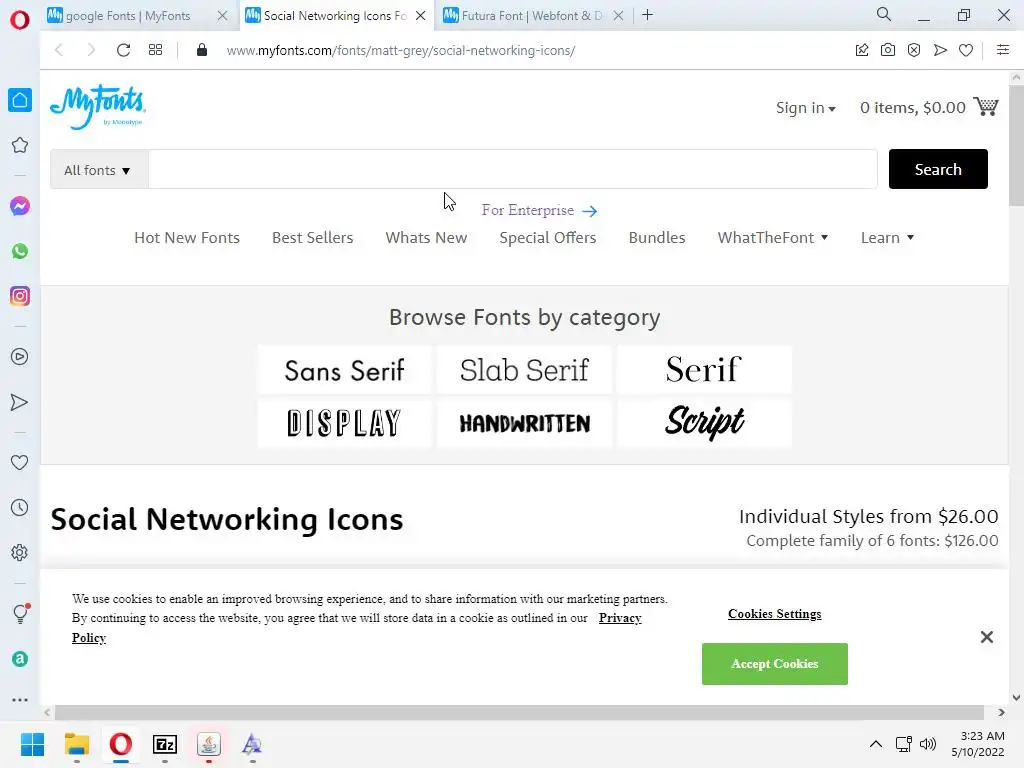The width and height of the screenshot is (1024, 768).
Task: Search open tabs magnifier icon
Action: tap(884, 14)
